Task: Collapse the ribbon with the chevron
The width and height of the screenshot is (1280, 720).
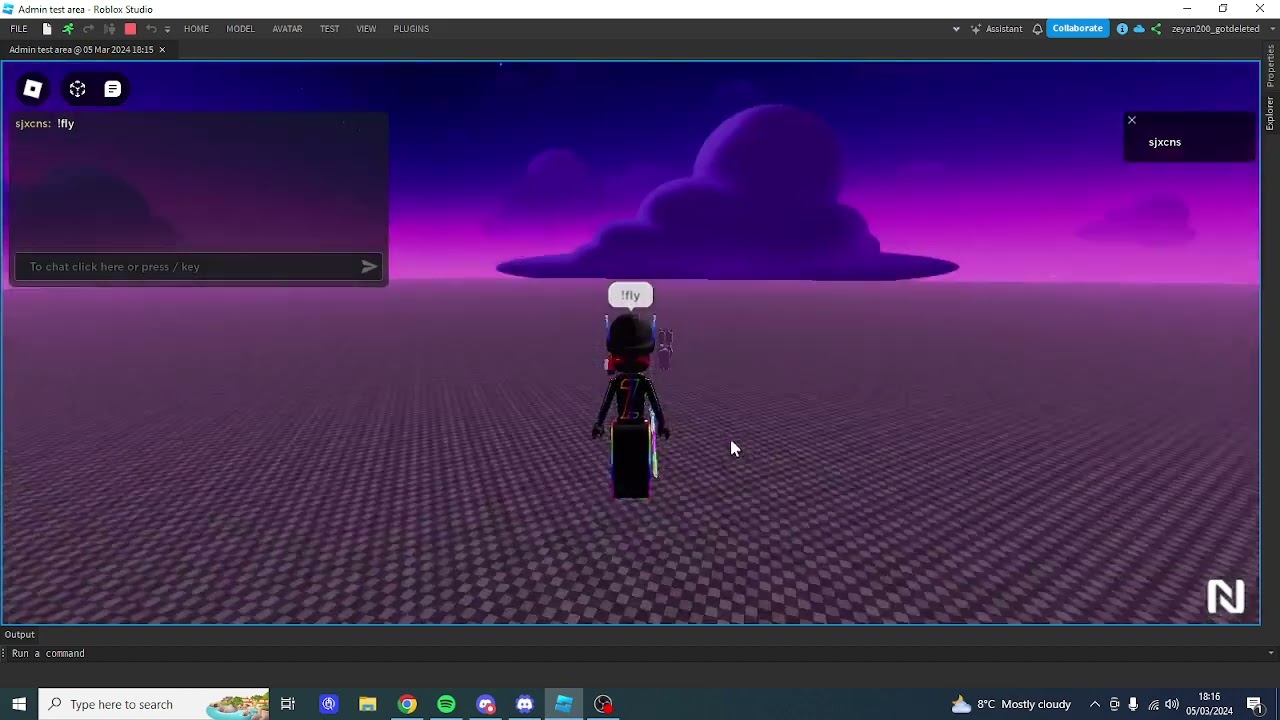Action: [956, 29]
